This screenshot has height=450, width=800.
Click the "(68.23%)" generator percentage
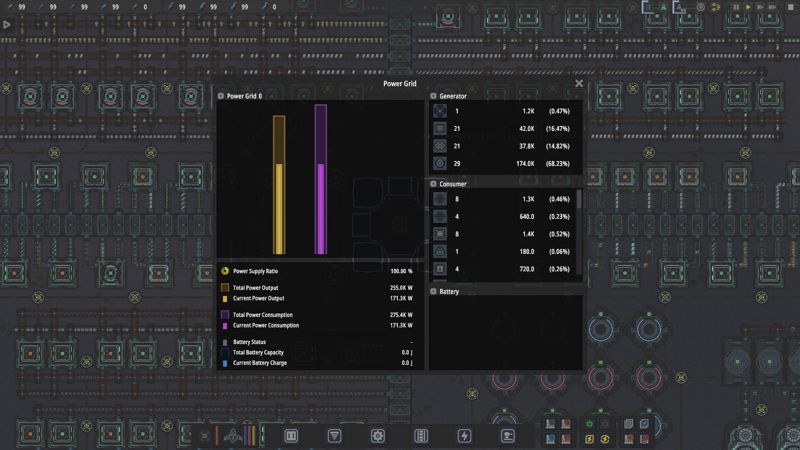coord(559,164)
